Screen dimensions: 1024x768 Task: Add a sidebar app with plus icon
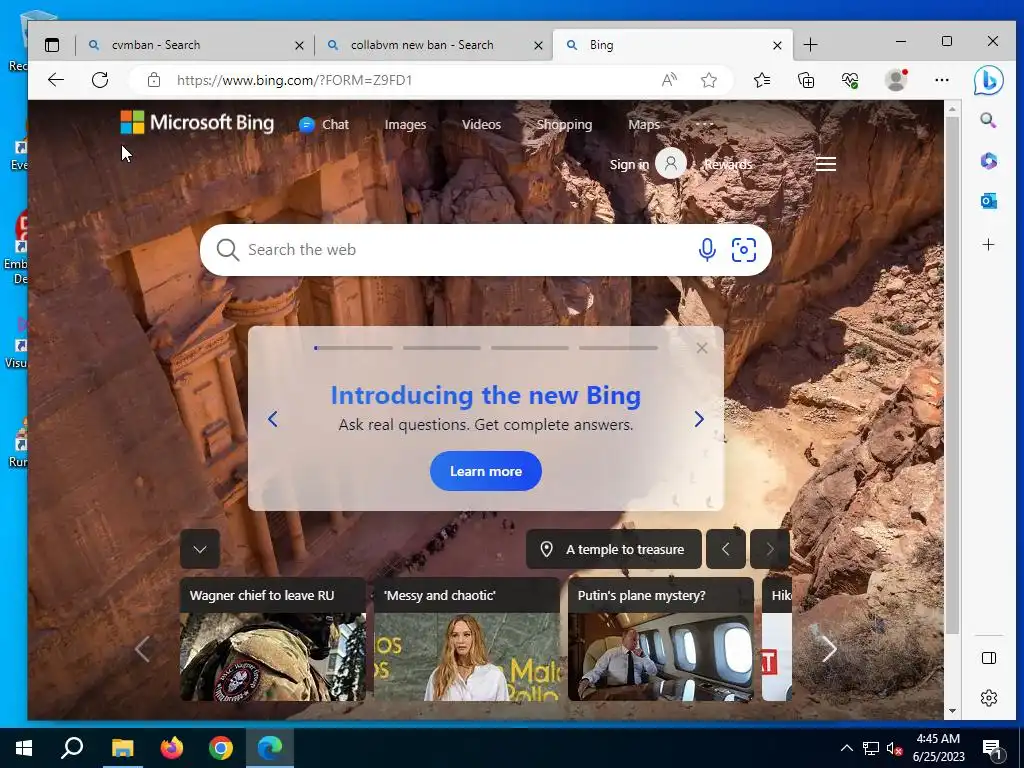[x=988, y=245]
